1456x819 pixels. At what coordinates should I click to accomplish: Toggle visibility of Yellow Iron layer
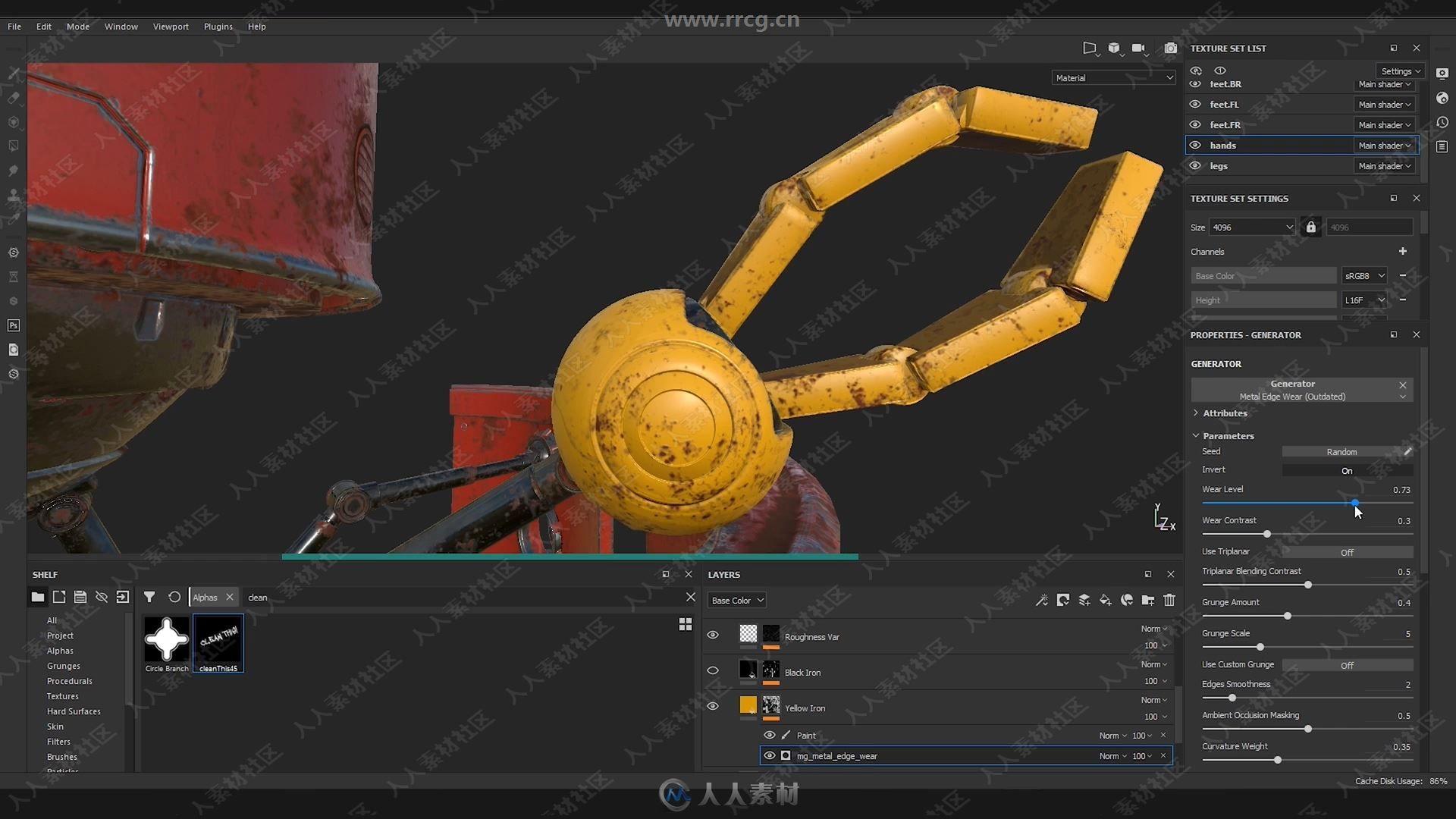[713, 706]
